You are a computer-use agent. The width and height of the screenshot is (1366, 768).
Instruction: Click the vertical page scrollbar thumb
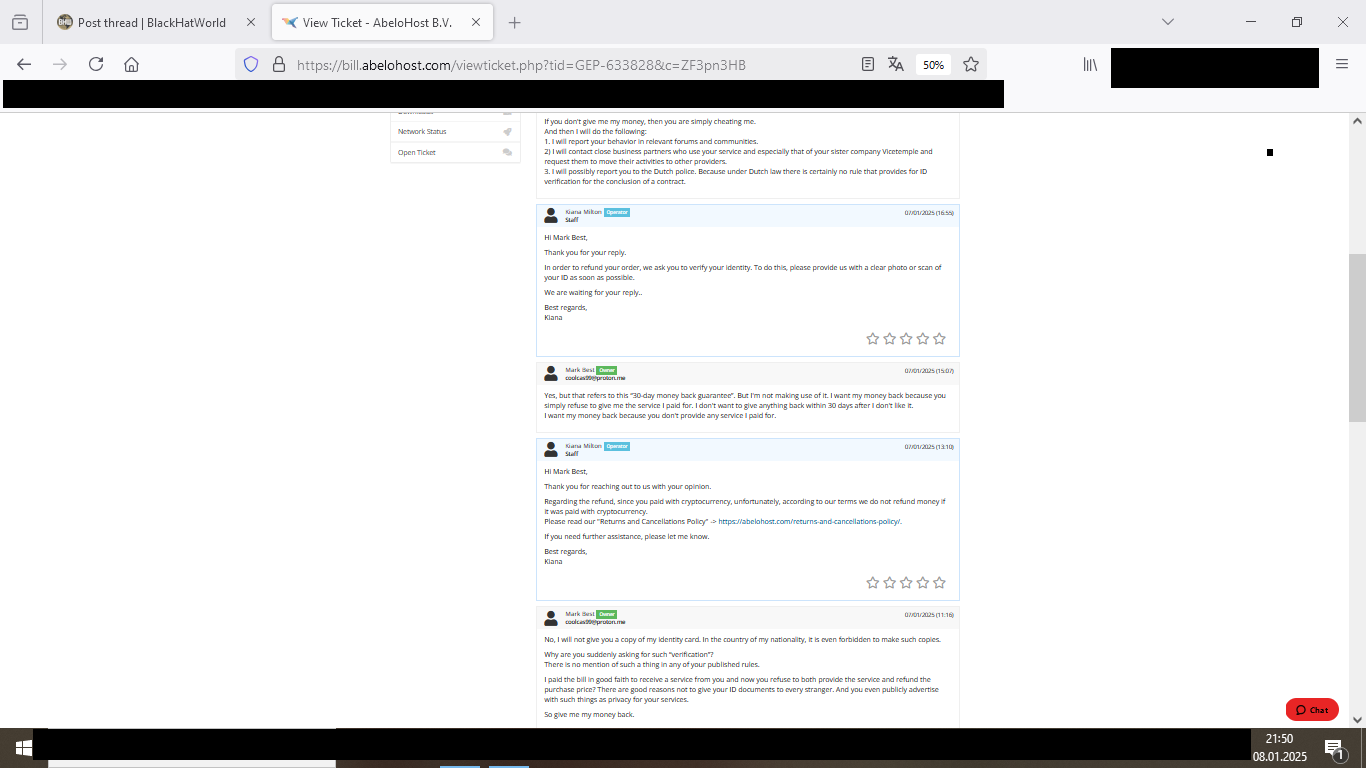coord(1357,338)
